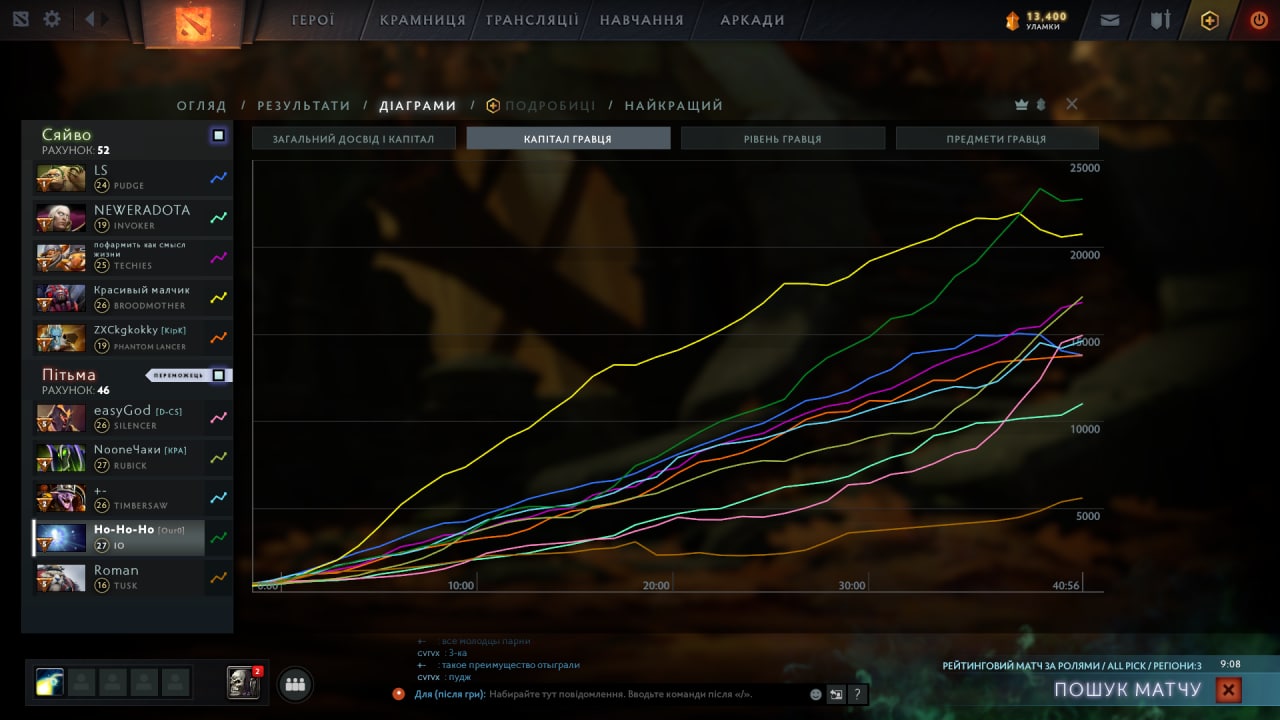The image size is (1280, 720).
Task: Click the orange shards crystal icon
Action: pos(1012,20)
